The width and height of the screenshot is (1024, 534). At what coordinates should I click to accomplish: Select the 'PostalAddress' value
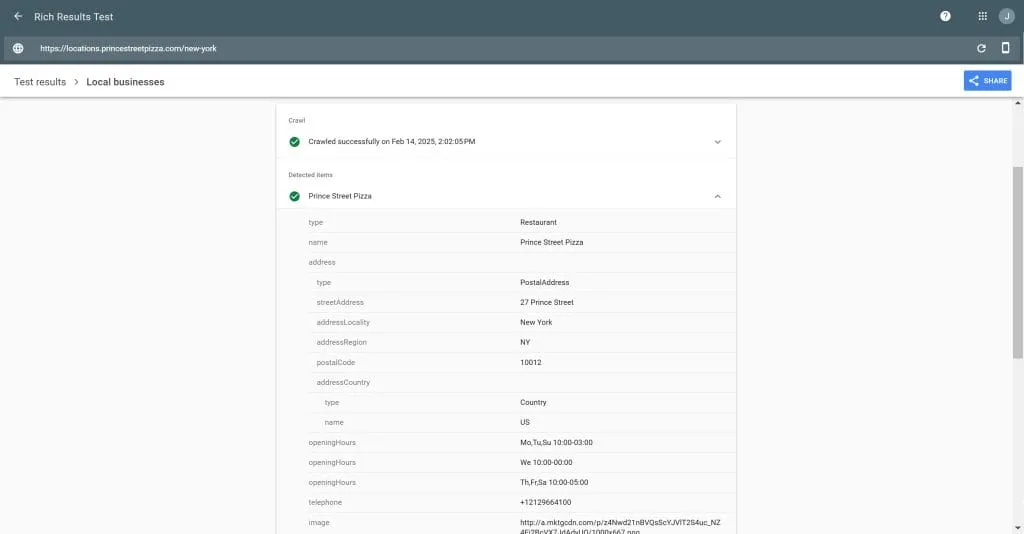(545, 283)
